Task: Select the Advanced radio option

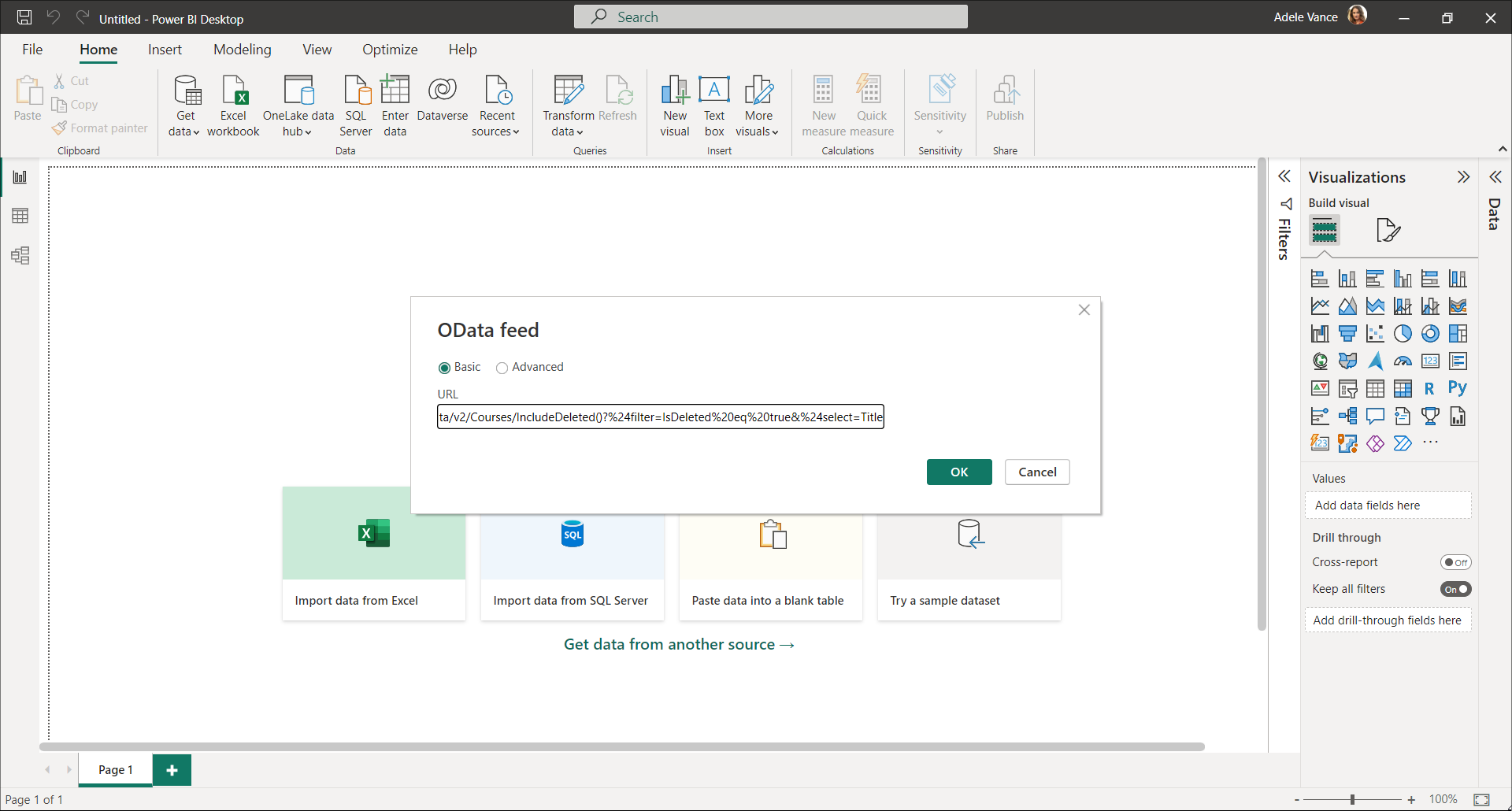Action: pyautogui.click(x=502, y=368)
